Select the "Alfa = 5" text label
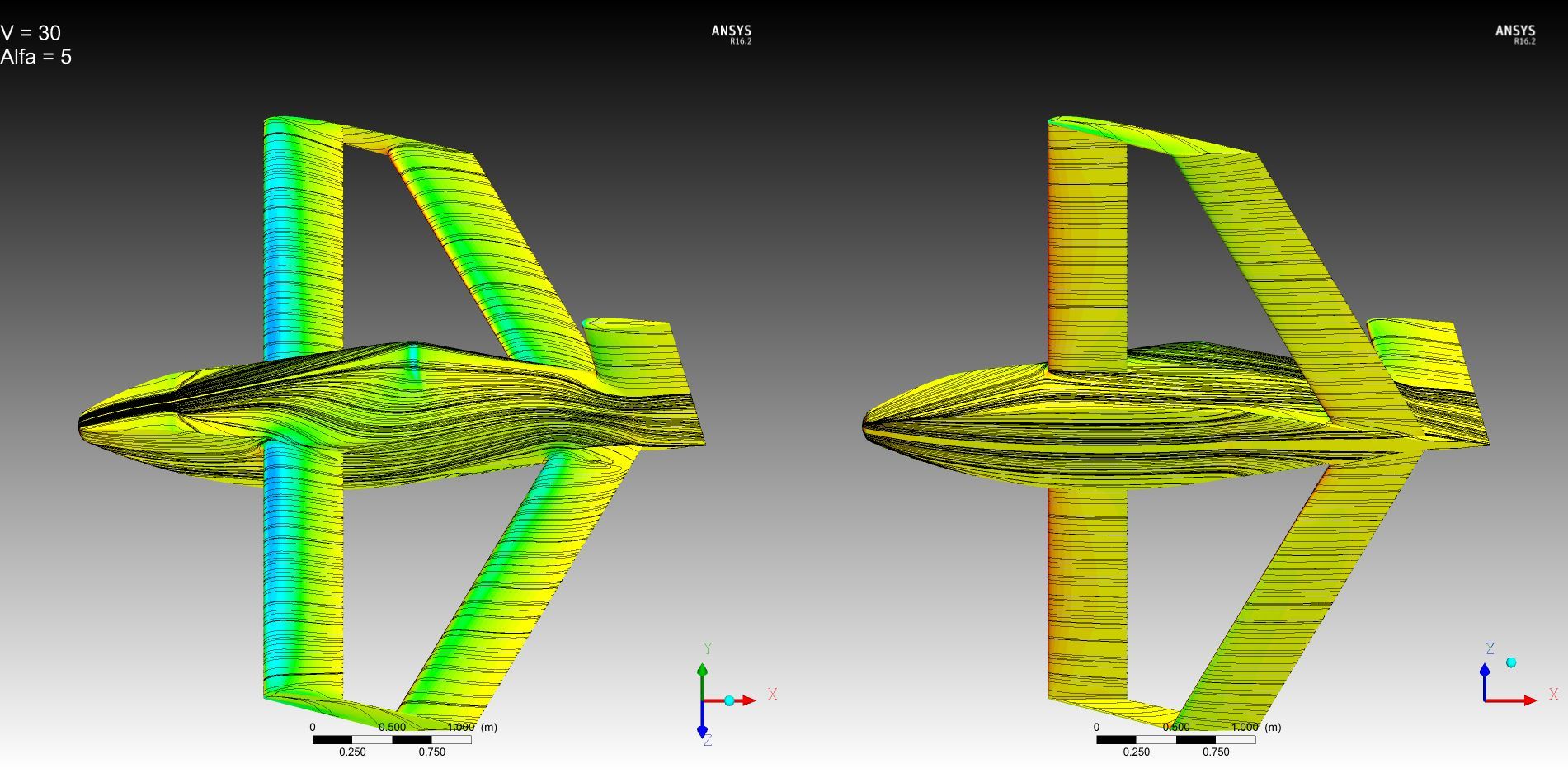Screen dimensions: 1568x773 [x=36, y=57]
